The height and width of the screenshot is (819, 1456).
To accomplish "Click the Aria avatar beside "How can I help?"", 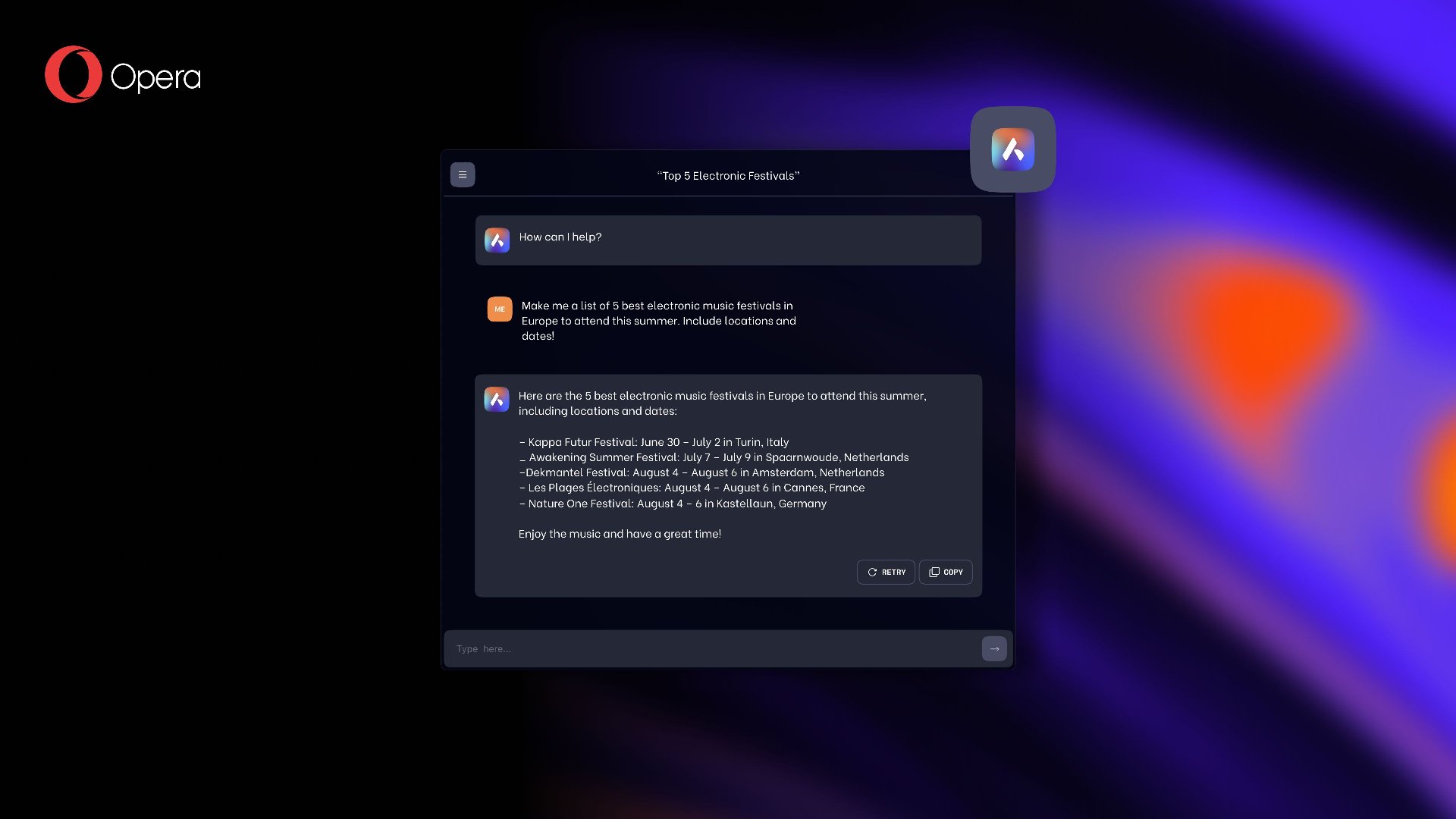I will tap(497, 240).
